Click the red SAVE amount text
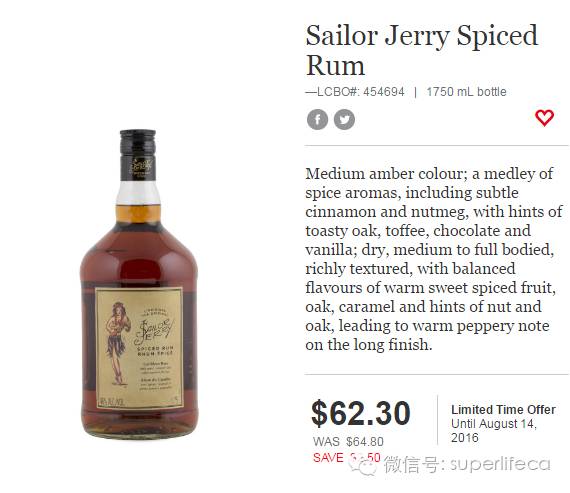 coord(346,458)
